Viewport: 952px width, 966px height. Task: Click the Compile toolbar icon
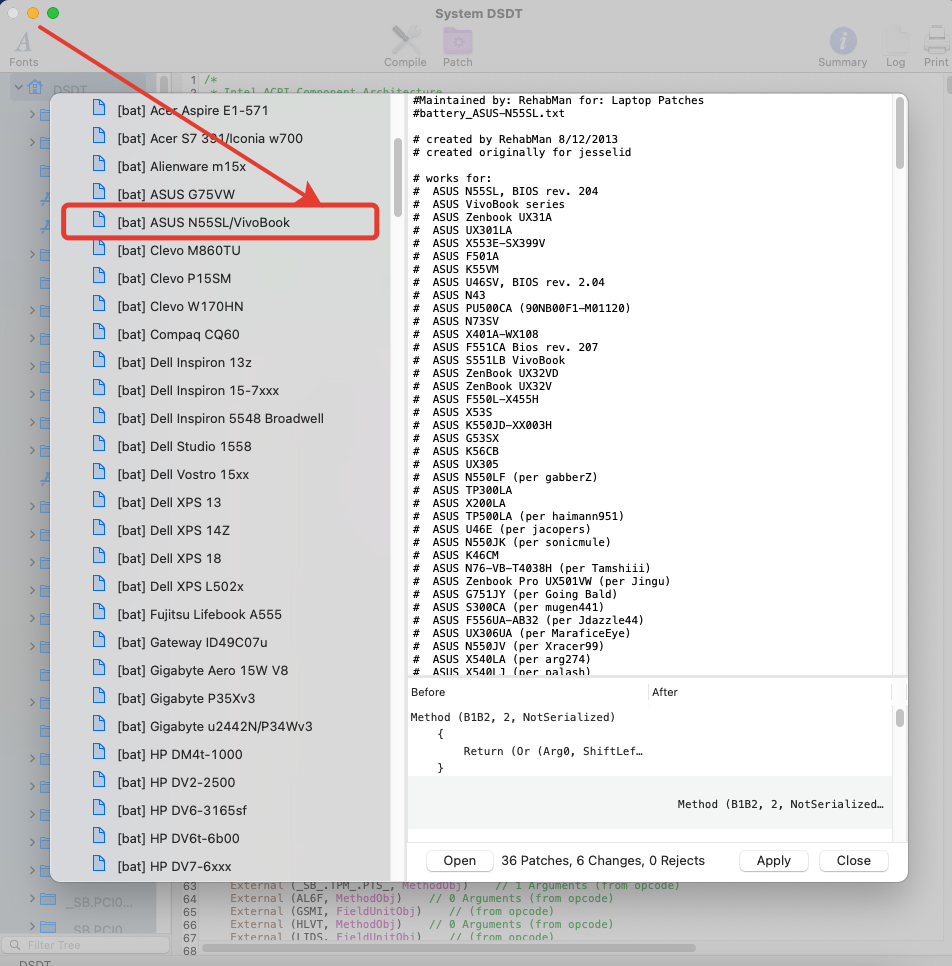[x=405, y=47]
